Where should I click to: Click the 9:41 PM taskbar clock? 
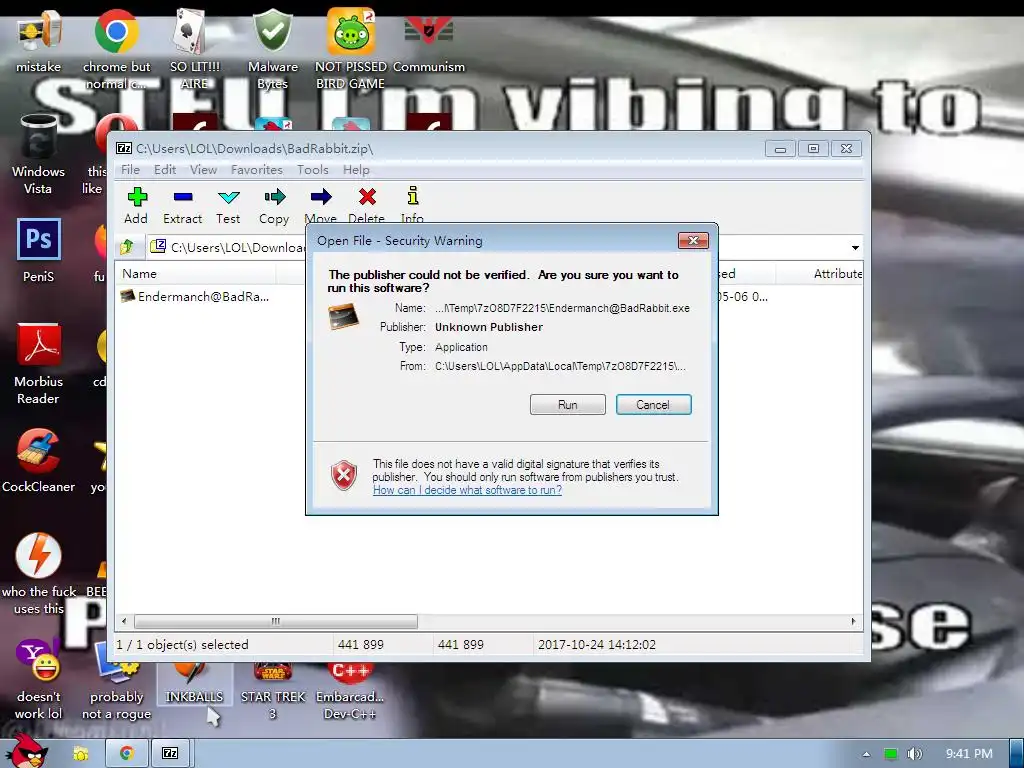click(x=968, y=754)
